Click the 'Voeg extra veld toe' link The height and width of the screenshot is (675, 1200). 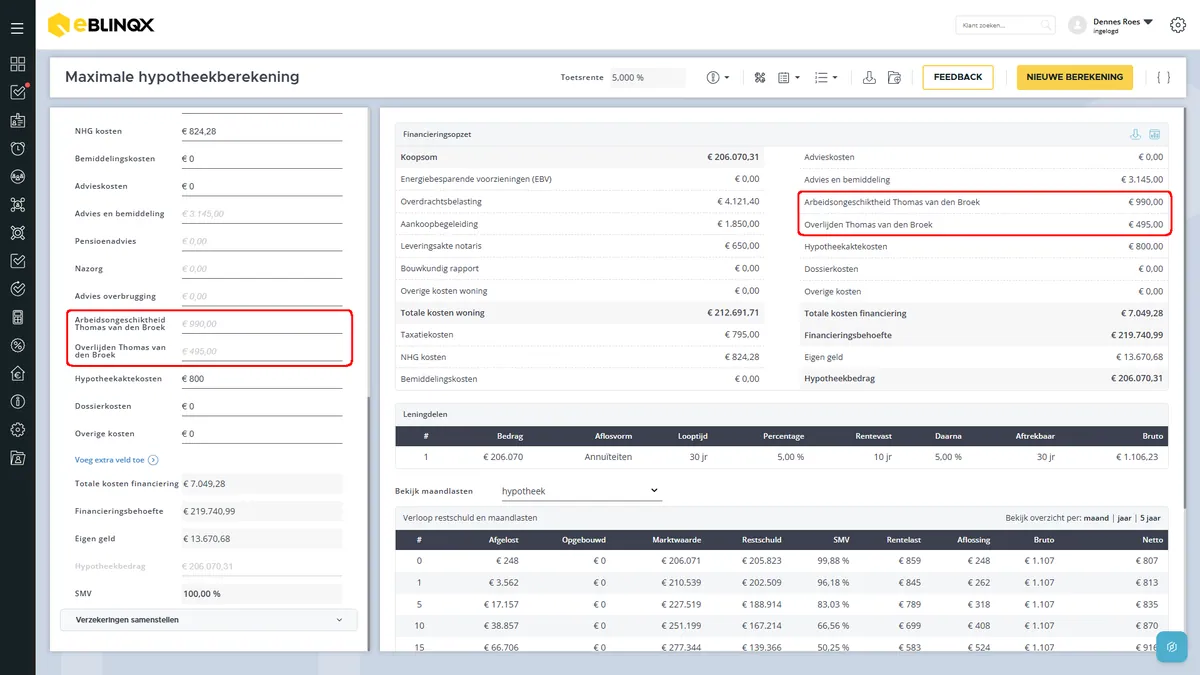pos(110,460)
